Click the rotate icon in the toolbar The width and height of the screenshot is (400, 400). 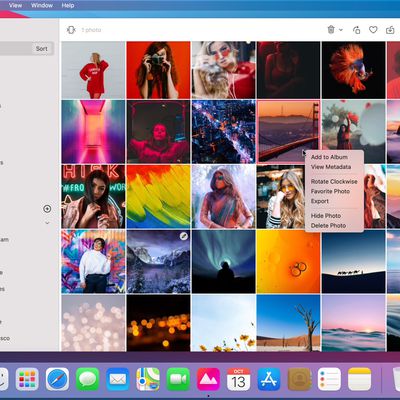click(x=356, y=30)
